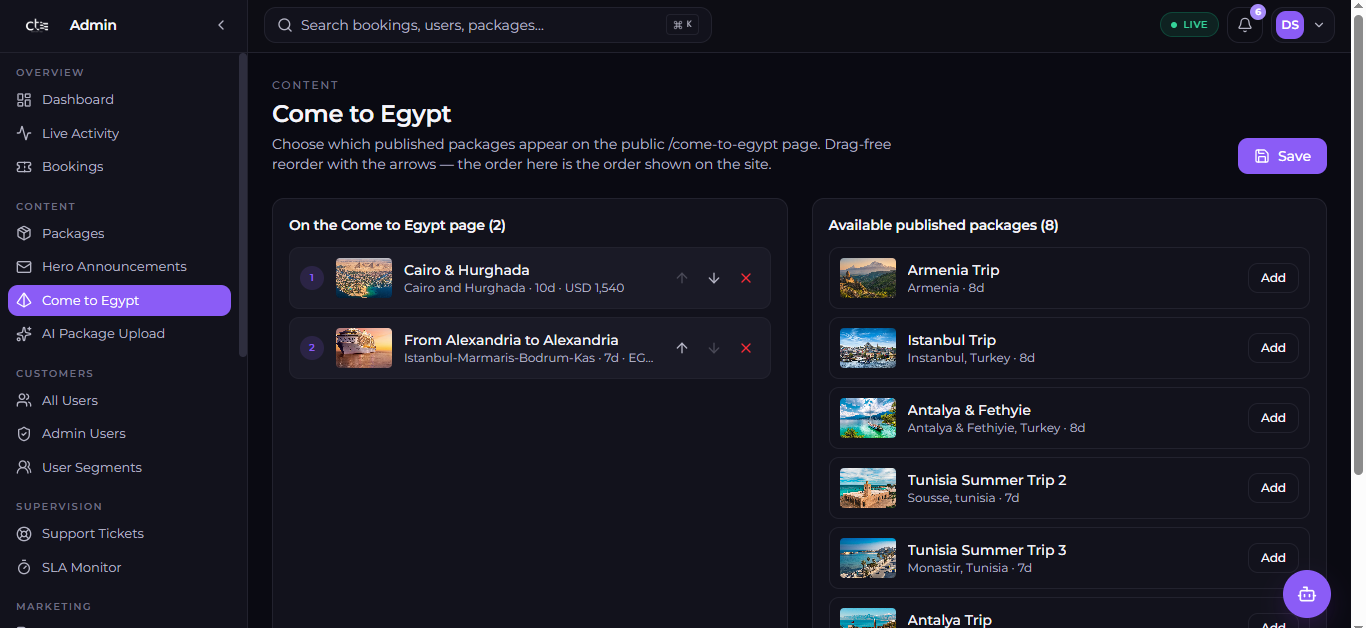Open the Bookings section
1366x628 pixels.
(119, 167)
